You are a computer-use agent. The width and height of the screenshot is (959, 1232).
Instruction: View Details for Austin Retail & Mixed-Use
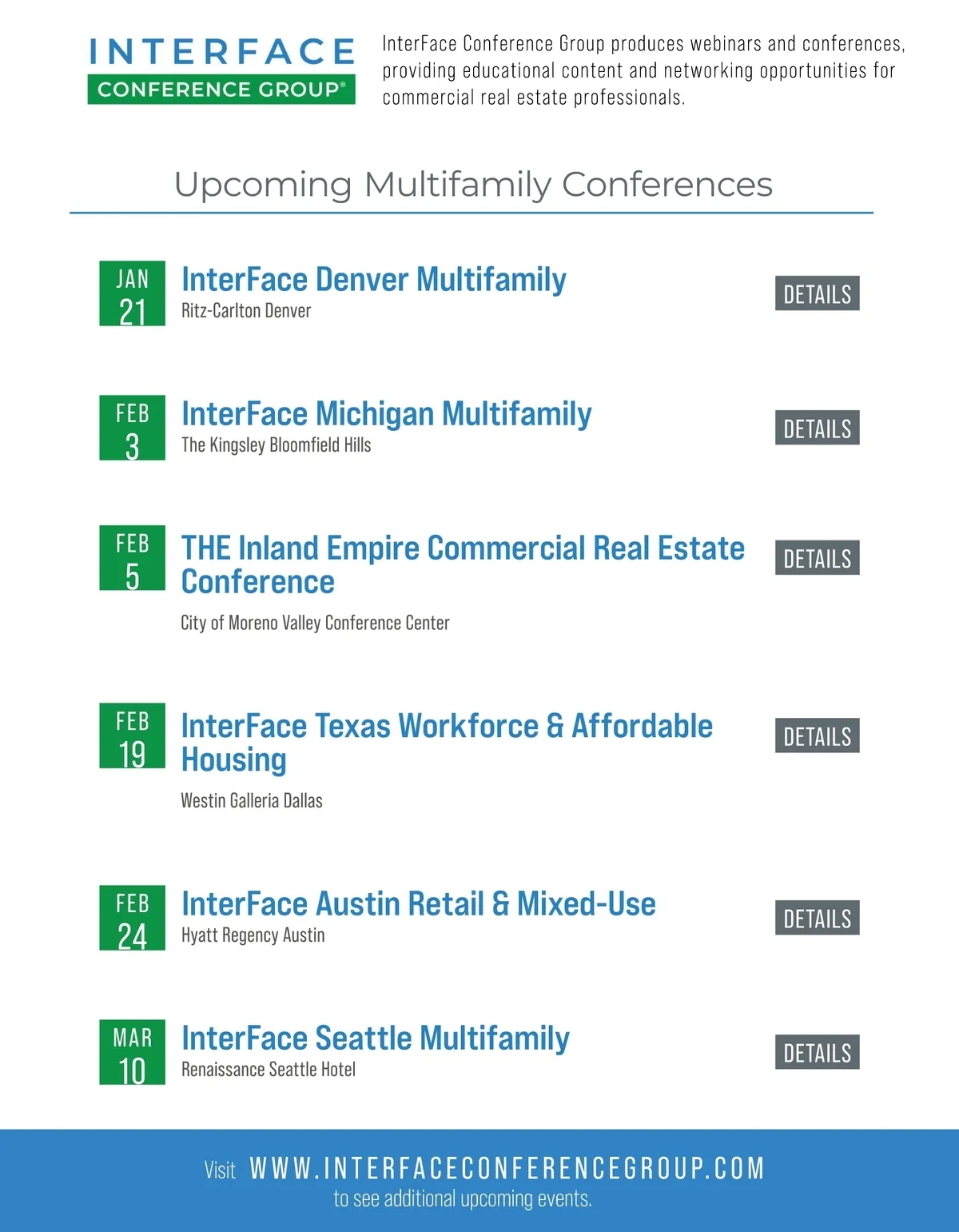817,918
